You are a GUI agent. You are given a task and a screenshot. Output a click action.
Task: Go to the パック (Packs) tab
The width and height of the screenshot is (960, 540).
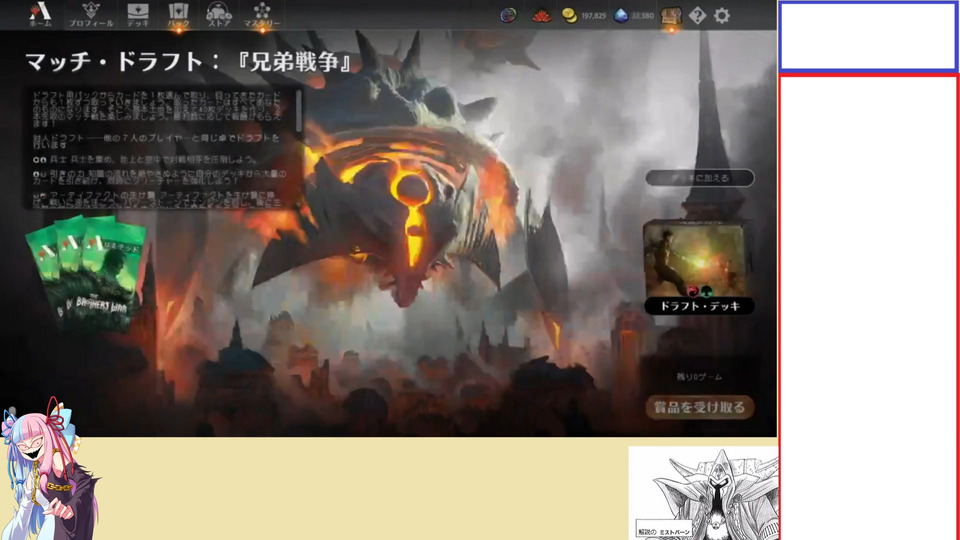tap(179, 15)
